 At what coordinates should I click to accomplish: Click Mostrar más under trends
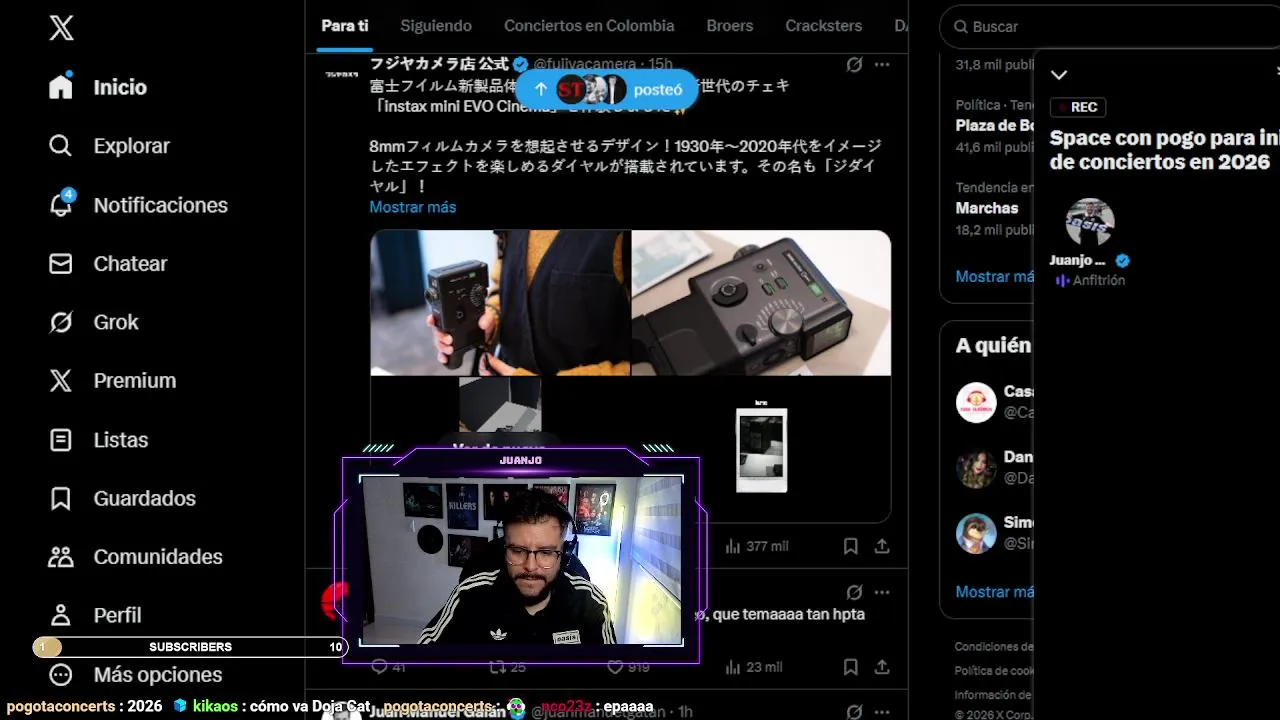pos(994,276)
